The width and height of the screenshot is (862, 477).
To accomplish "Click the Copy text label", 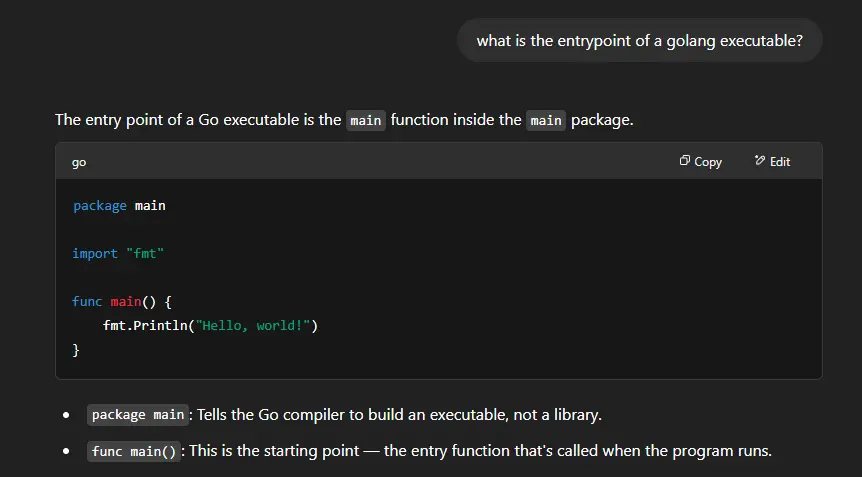I will pos(708,162).
